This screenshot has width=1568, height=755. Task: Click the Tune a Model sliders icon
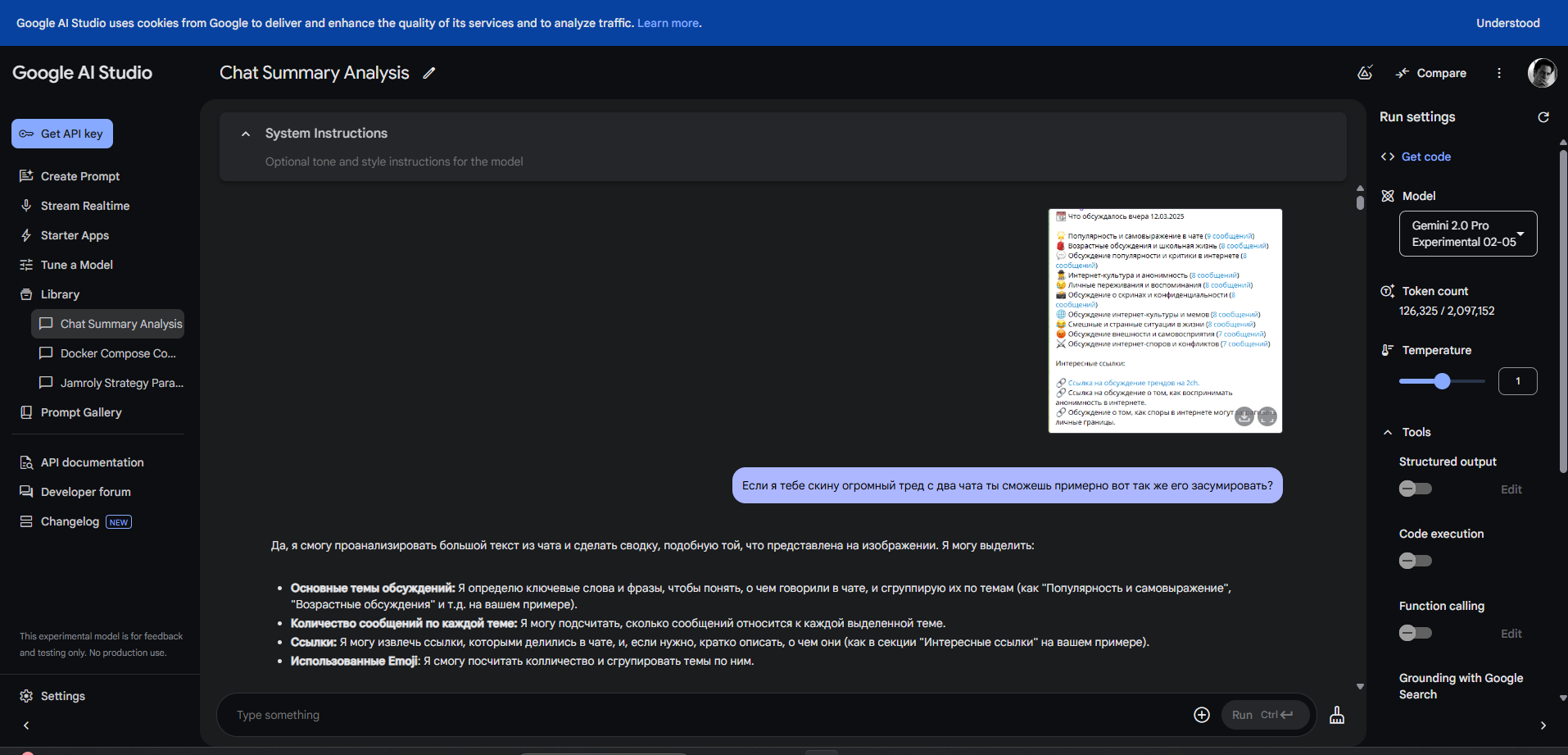(26, 265)
